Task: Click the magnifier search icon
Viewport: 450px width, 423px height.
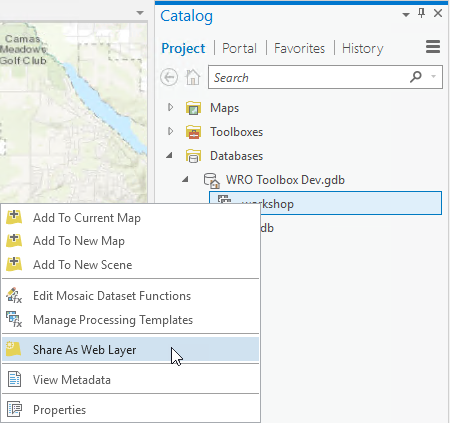Action: (x=415, y=77)
